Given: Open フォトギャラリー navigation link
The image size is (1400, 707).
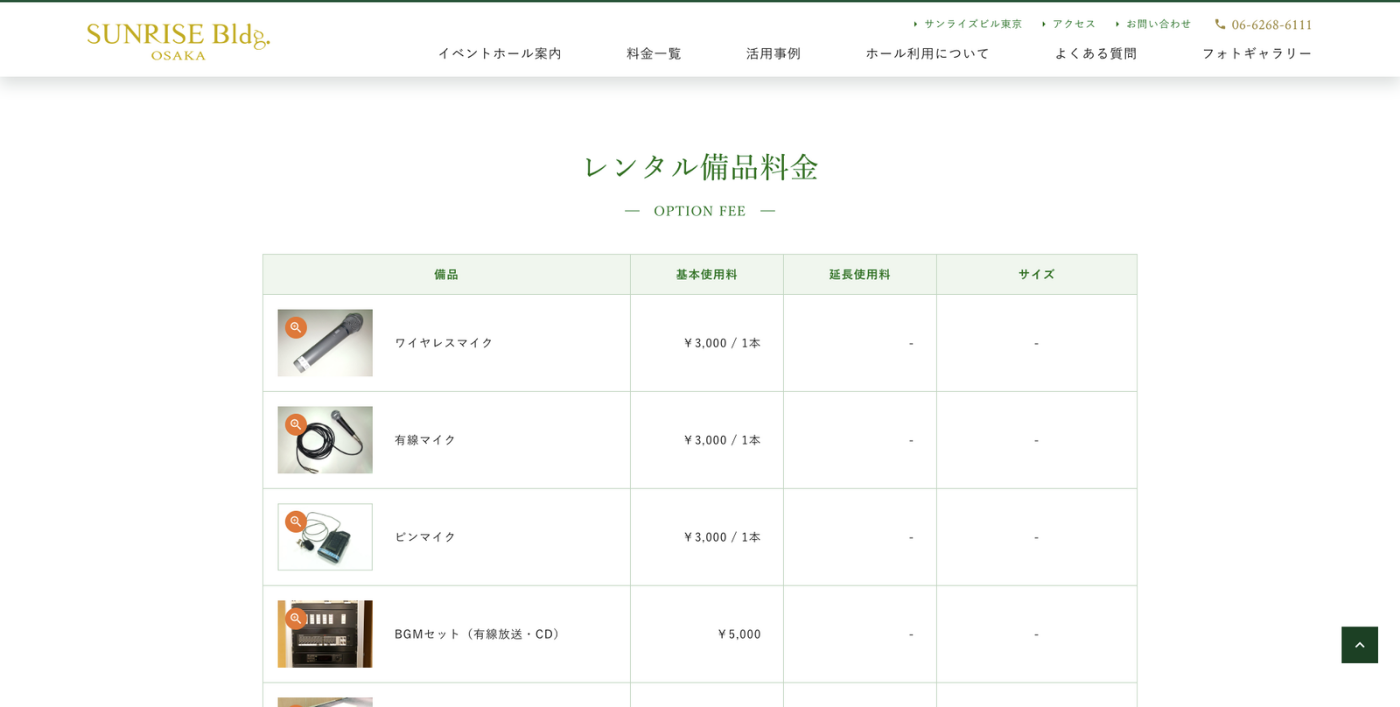Looking at the screenshot, I should (x=1256, y=53).
